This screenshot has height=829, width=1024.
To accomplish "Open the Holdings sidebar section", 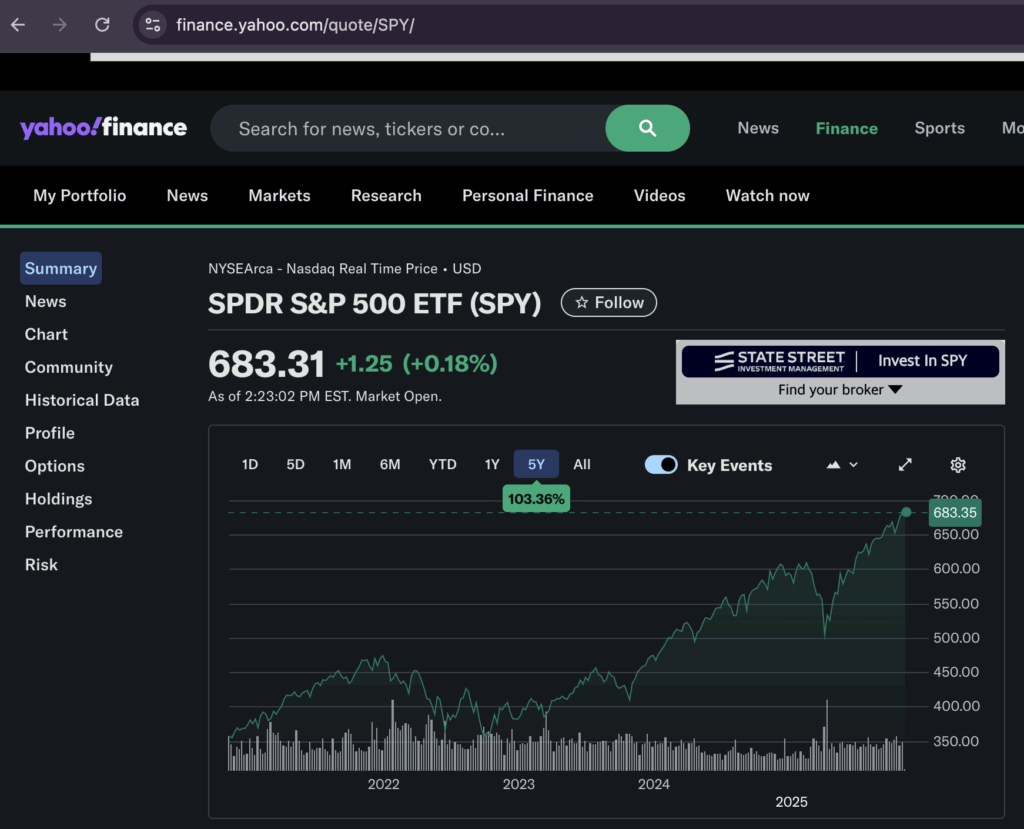I will coord(58,499).
